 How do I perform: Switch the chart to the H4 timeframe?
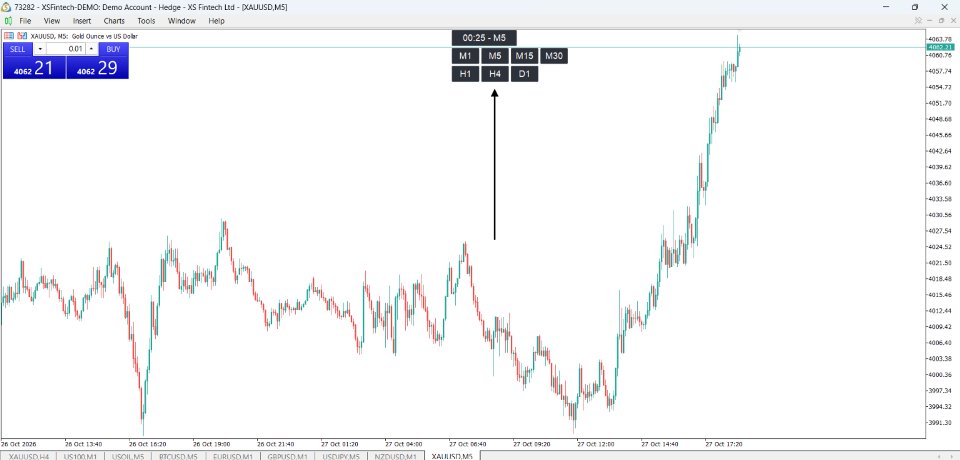tap(495, 74)
